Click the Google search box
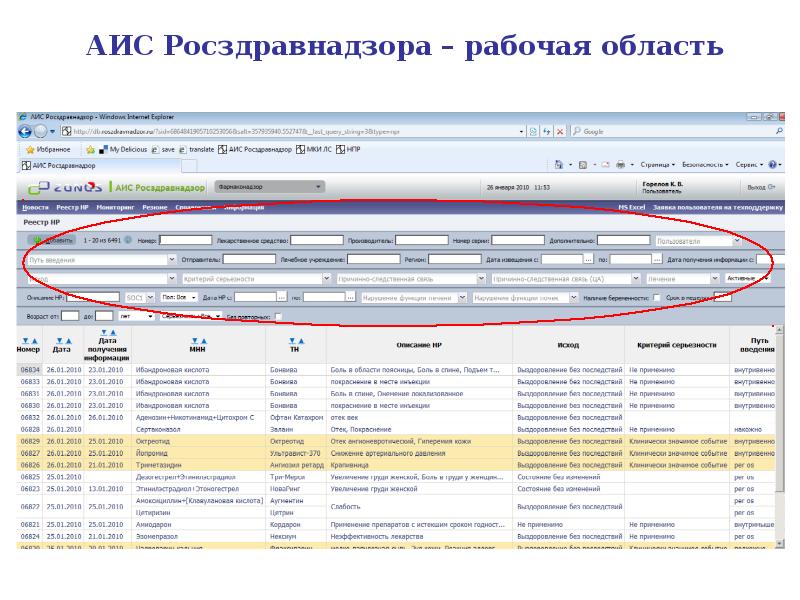The width and height of the screenshot is (800, 600). (x=673, y=132)
